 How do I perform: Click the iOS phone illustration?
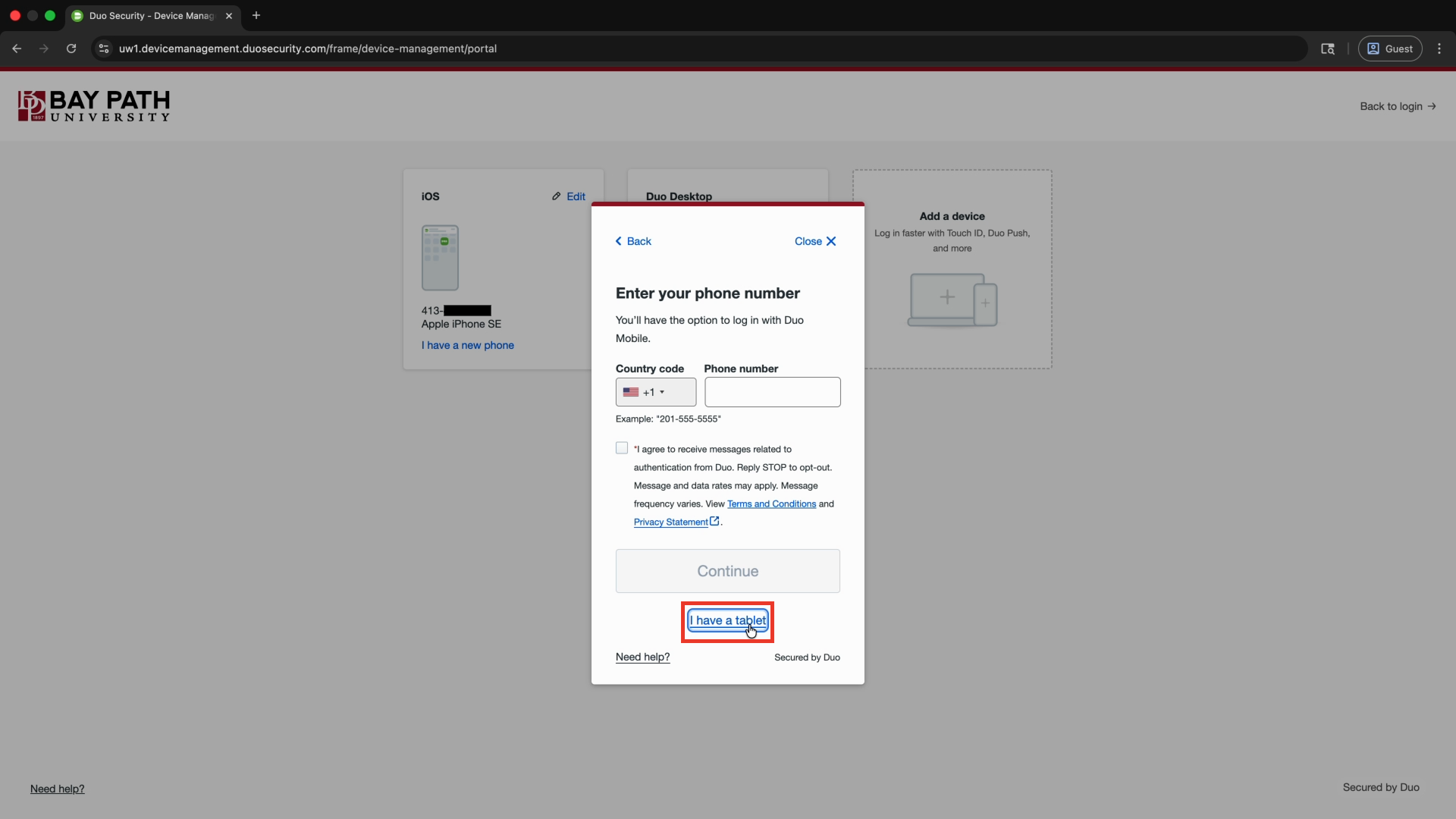click(440, 258)
